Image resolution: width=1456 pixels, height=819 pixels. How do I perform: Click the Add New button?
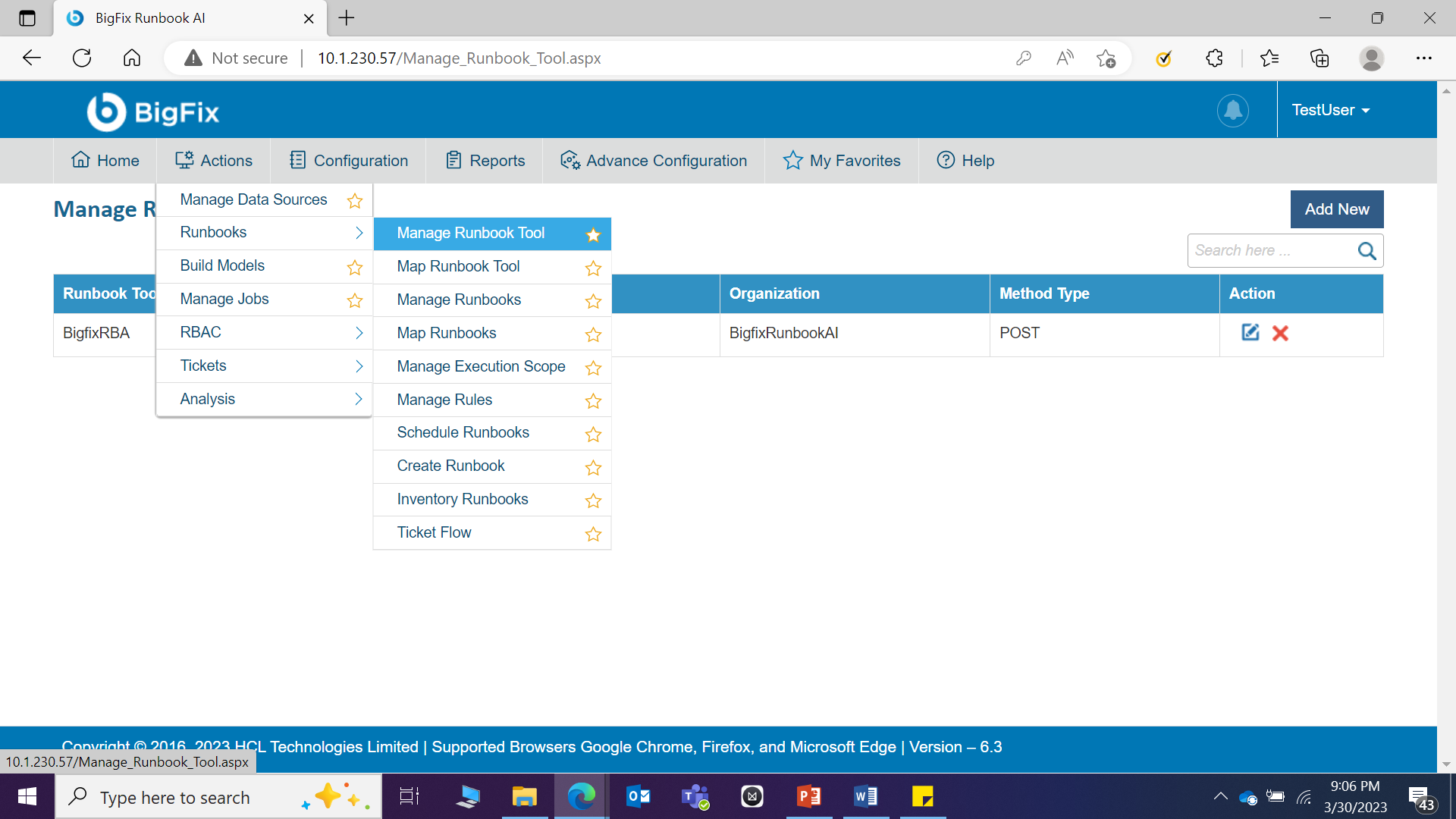pyautogui.click(x=1336, y=209)
